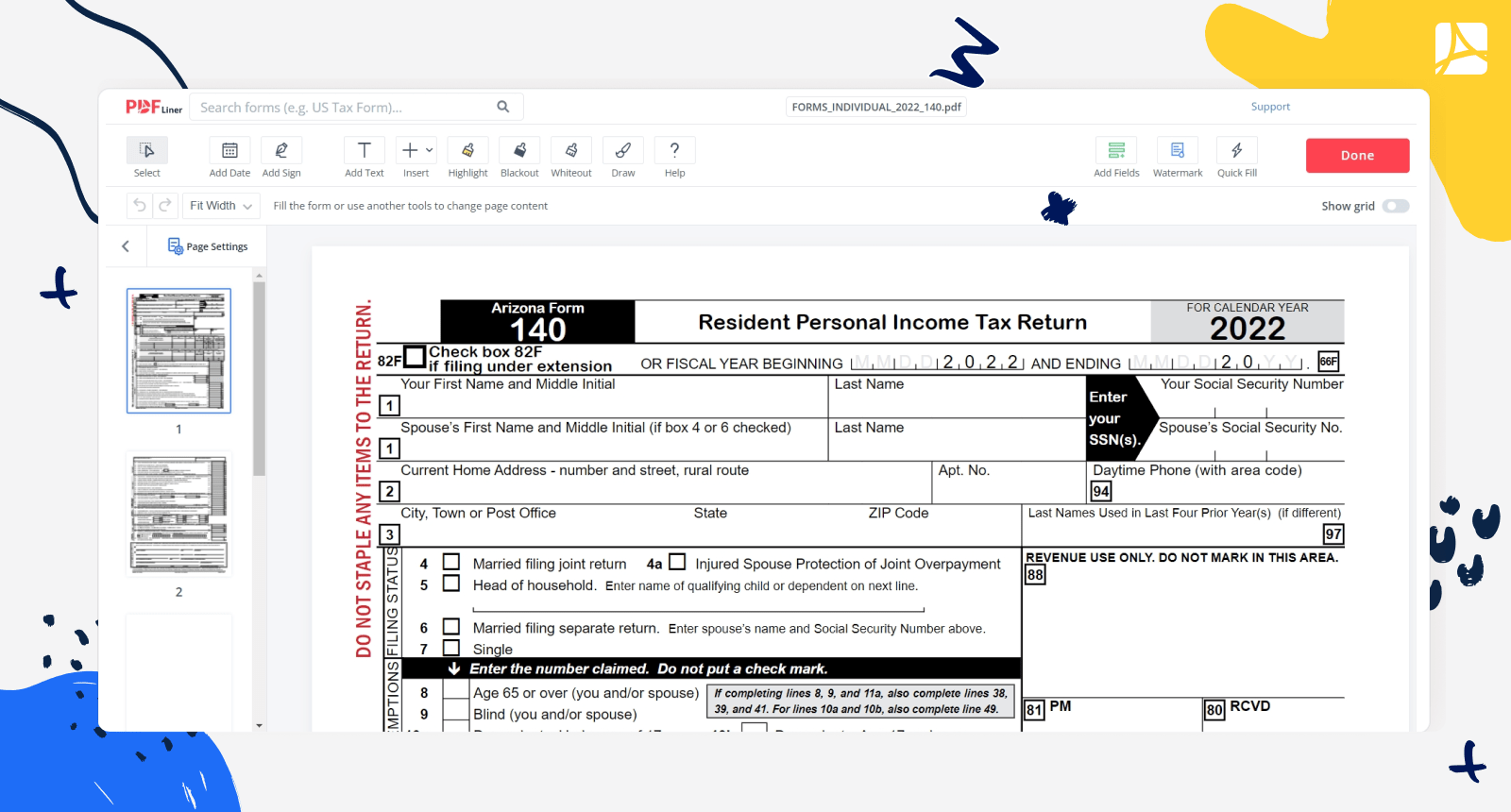
Task: Check 4a Injured Spouse Protection box
Action: tap(677, 562)
